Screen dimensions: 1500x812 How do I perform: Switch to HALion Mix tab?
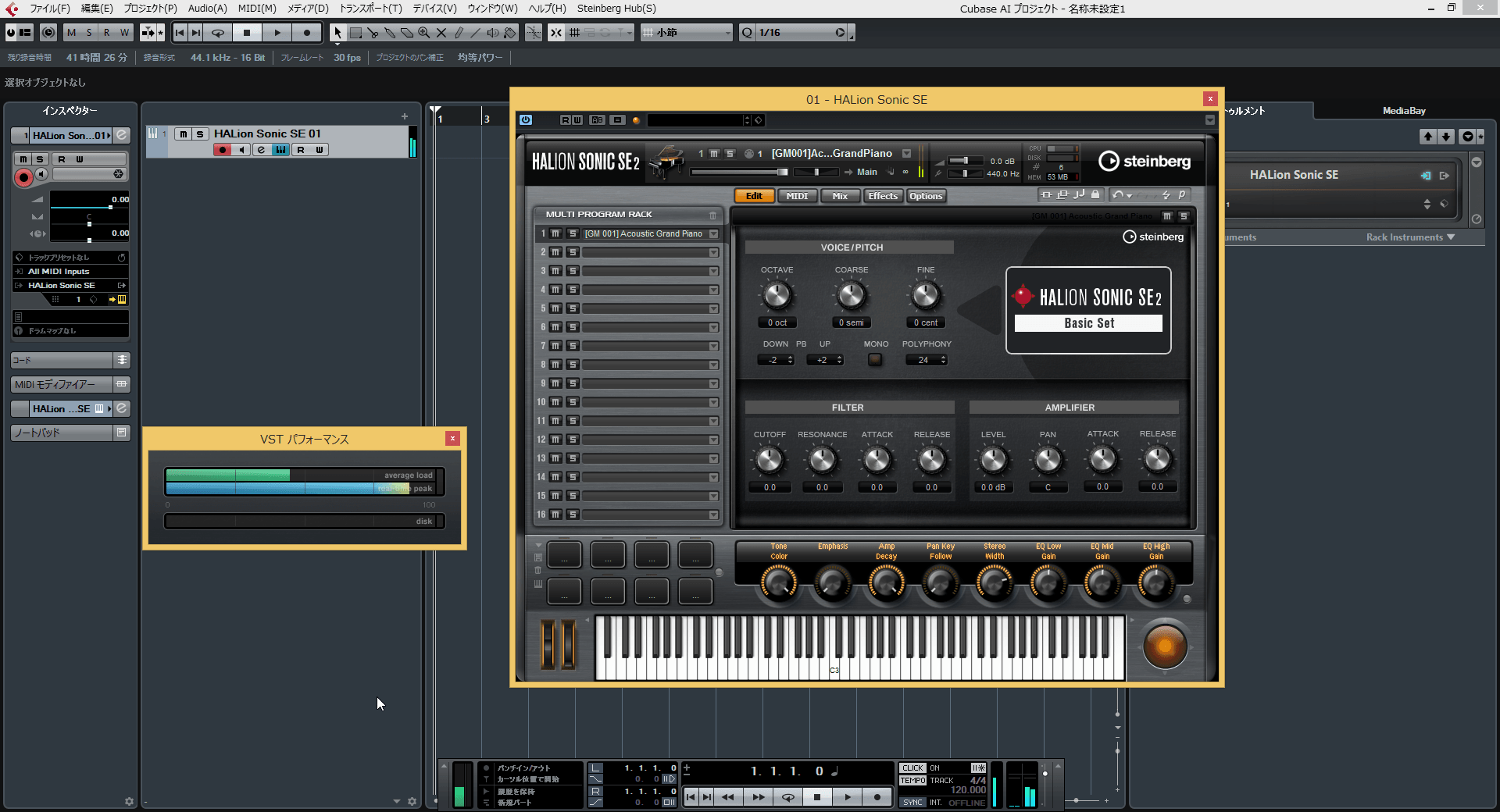(840, 196)
